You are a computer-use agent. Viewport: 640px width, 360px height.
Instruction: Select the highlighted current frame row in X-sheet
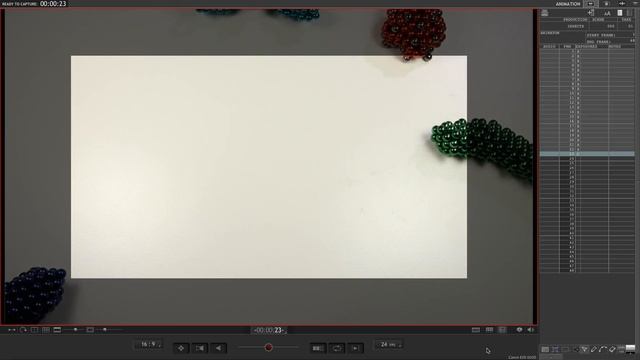point(587,154)
